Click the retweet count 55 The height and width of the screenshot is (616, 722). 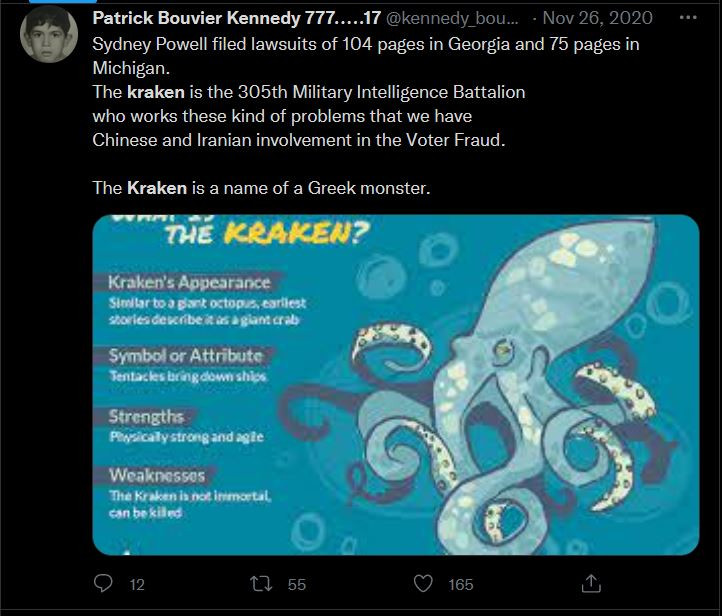click(x=297, y=585)
